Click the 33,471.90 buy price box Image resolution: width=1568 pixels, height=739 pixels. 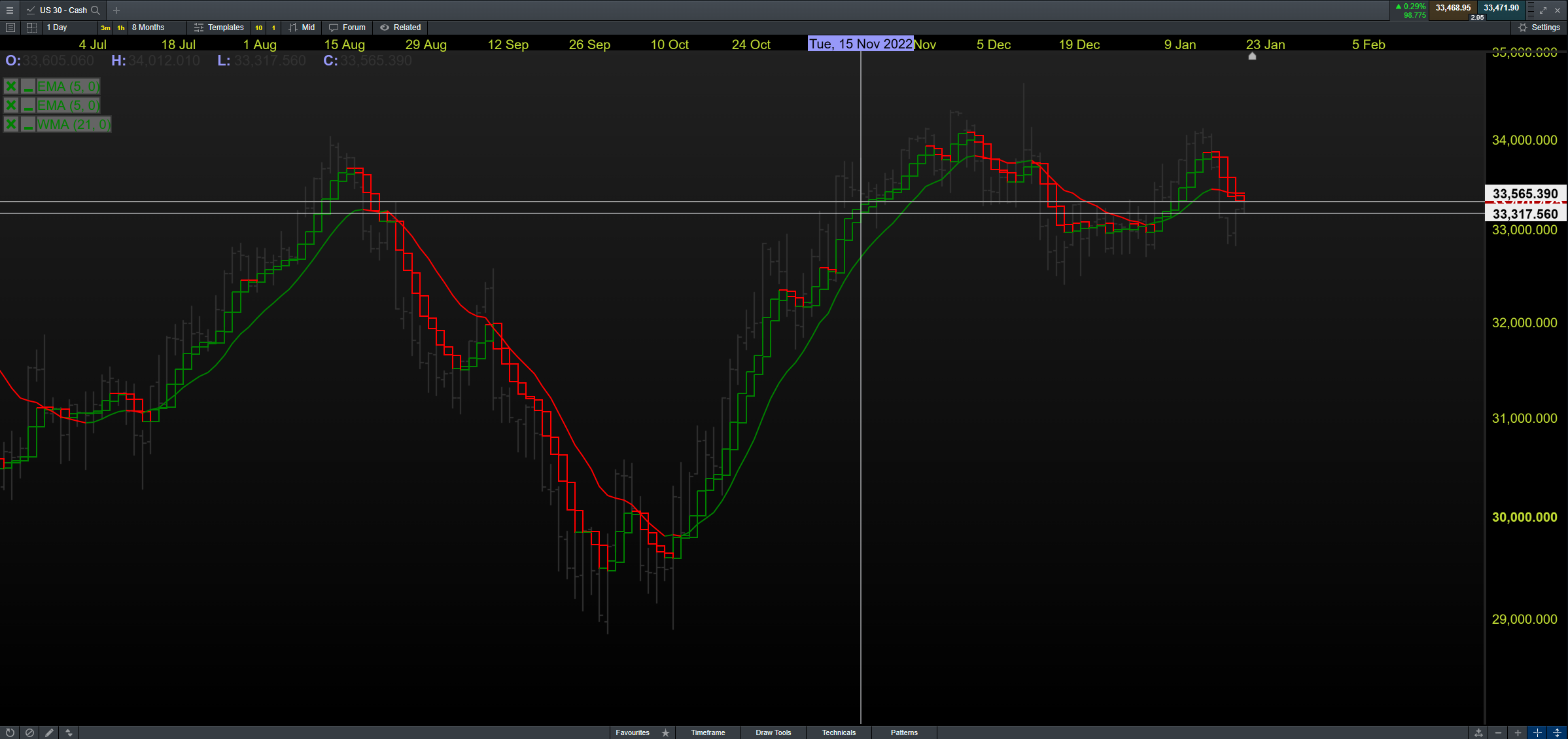(1501, 8)
